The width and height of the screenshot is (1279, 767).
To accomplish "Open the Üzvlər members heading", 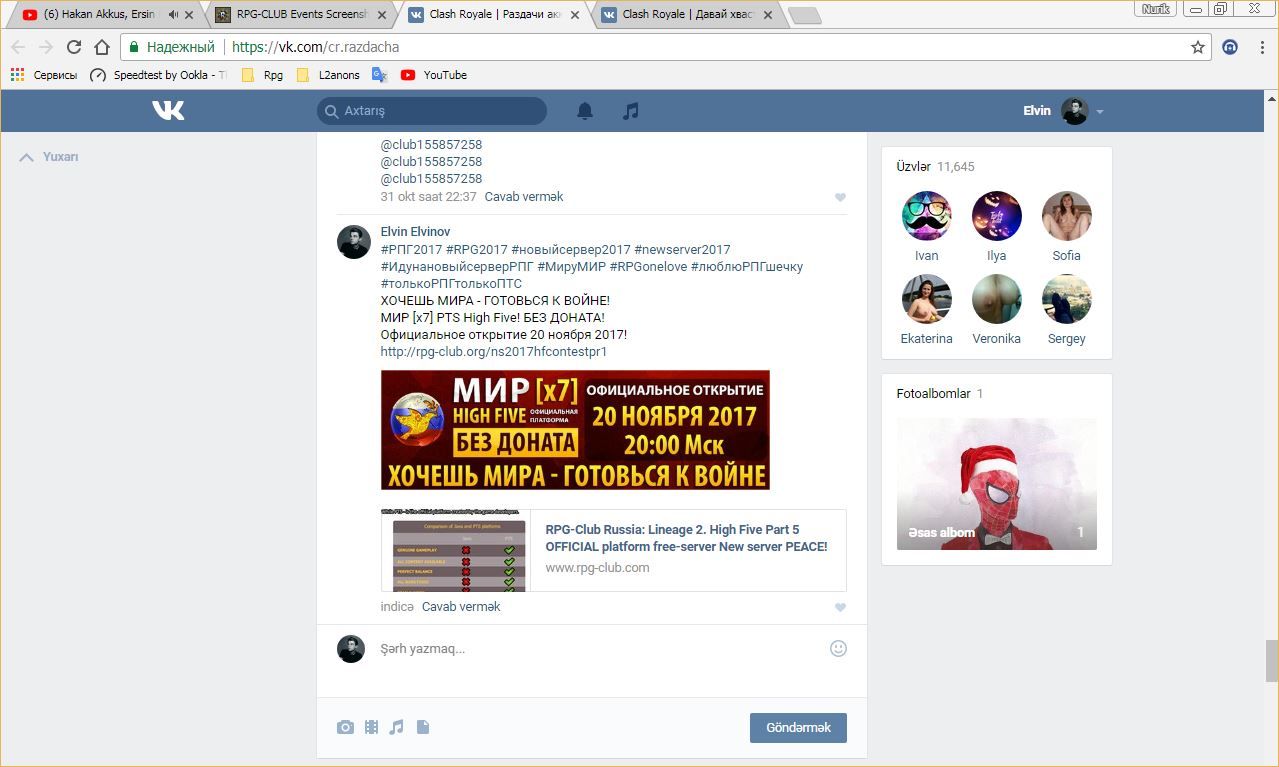I will 914,166.
